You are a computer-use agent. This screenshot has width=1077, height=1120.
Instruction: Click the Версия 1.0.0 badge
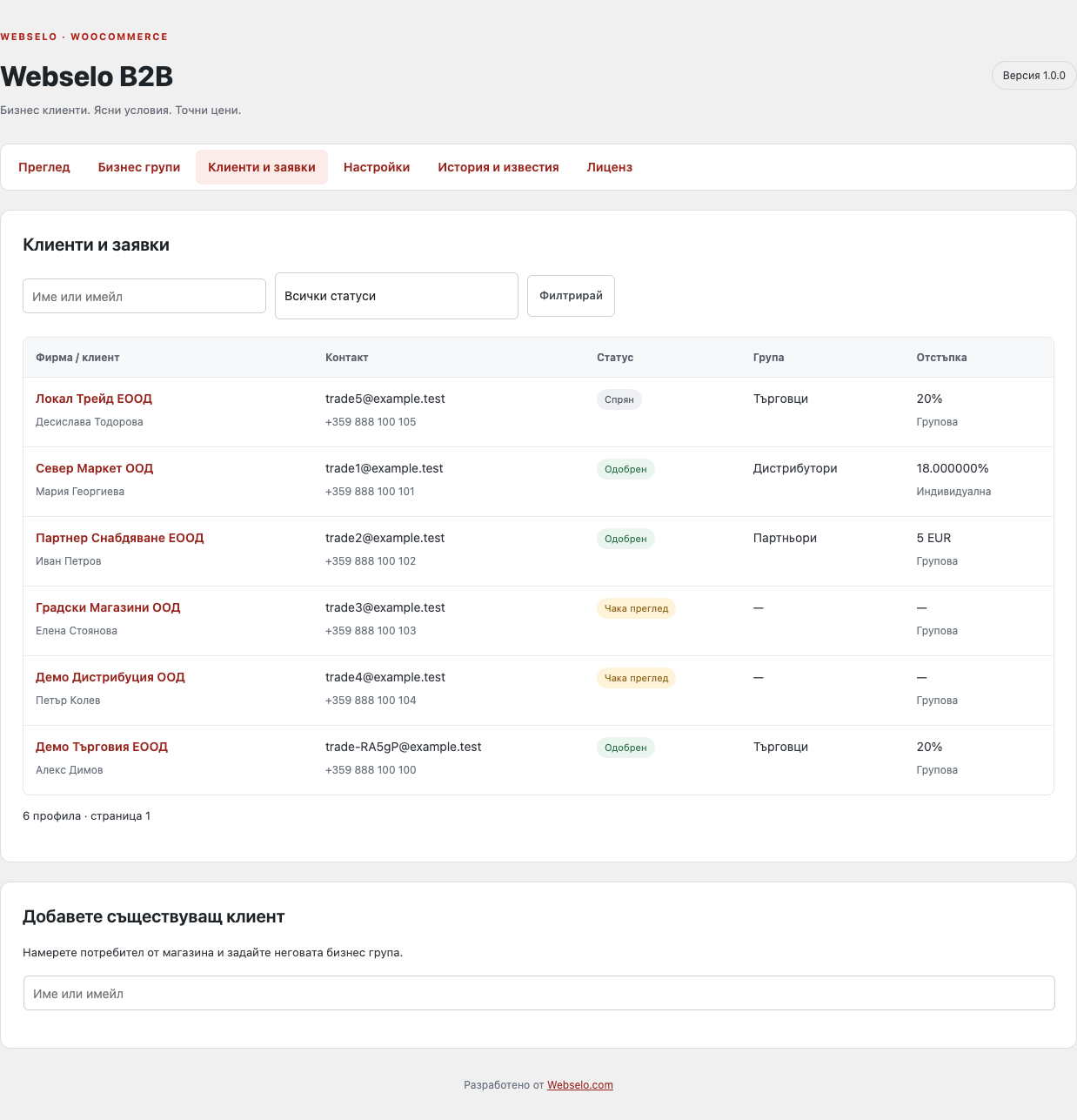coord(1034,76)
